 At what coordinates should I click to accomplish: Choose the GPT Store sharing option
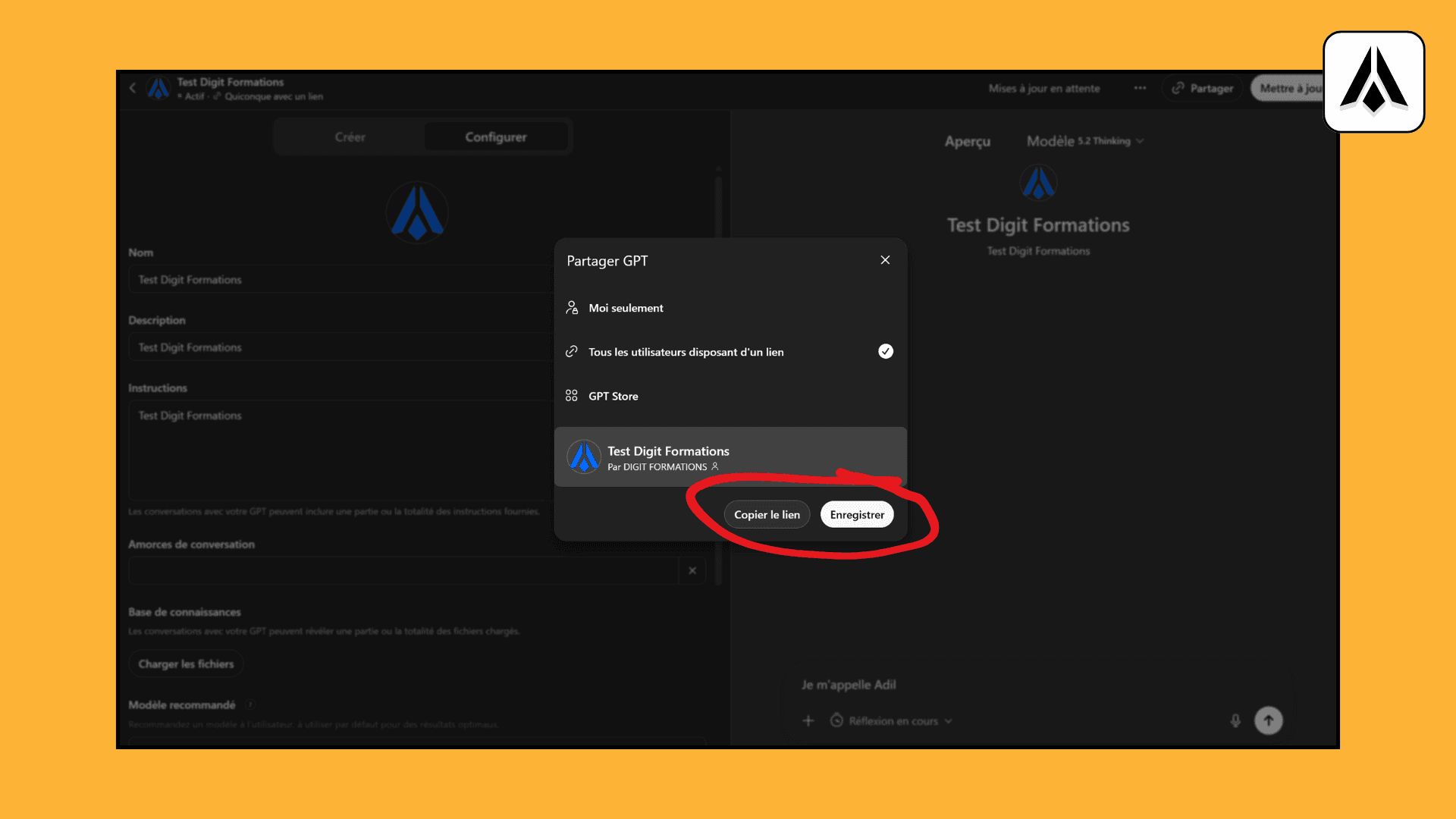click(x=613, y=396)
